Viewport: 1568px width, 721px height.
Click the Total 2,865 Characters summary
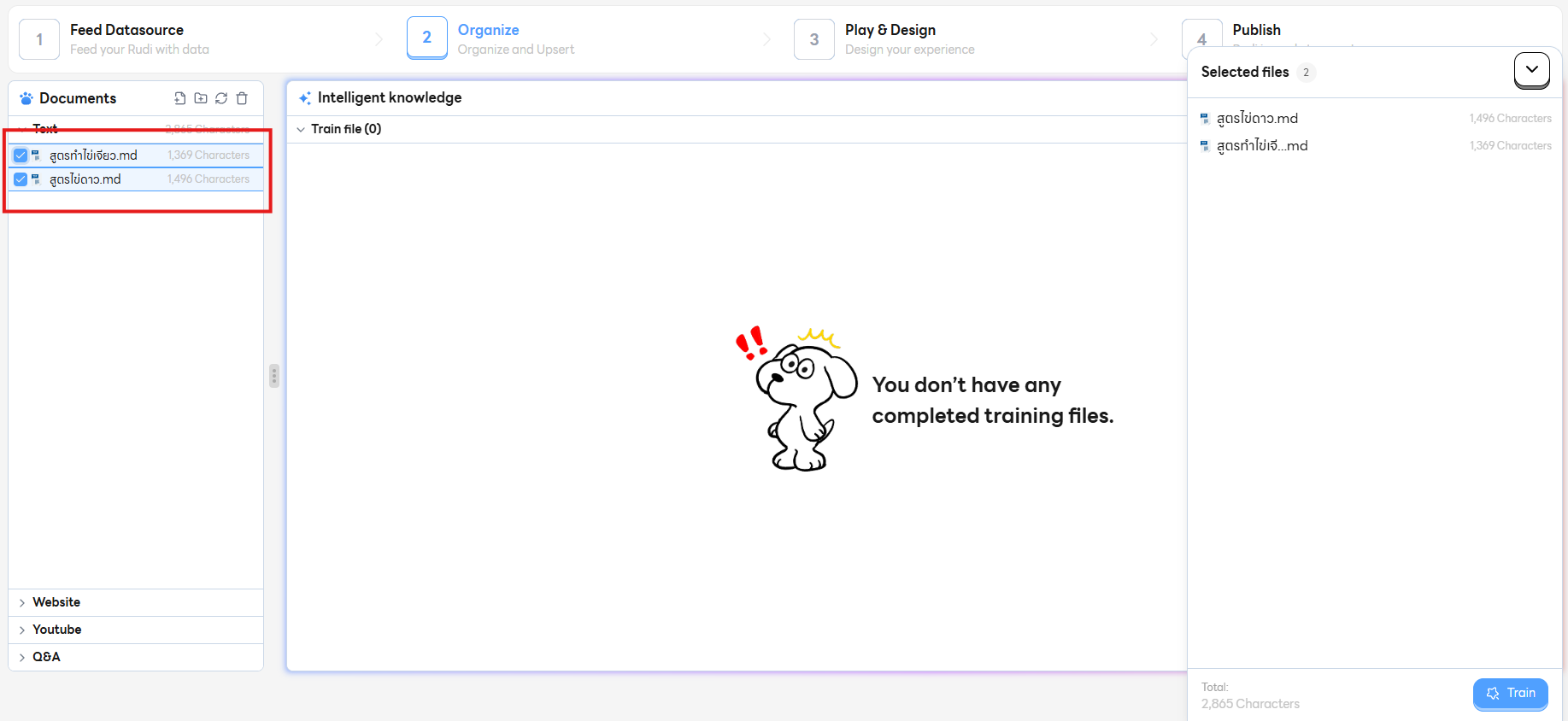[x=1250, y=696]
